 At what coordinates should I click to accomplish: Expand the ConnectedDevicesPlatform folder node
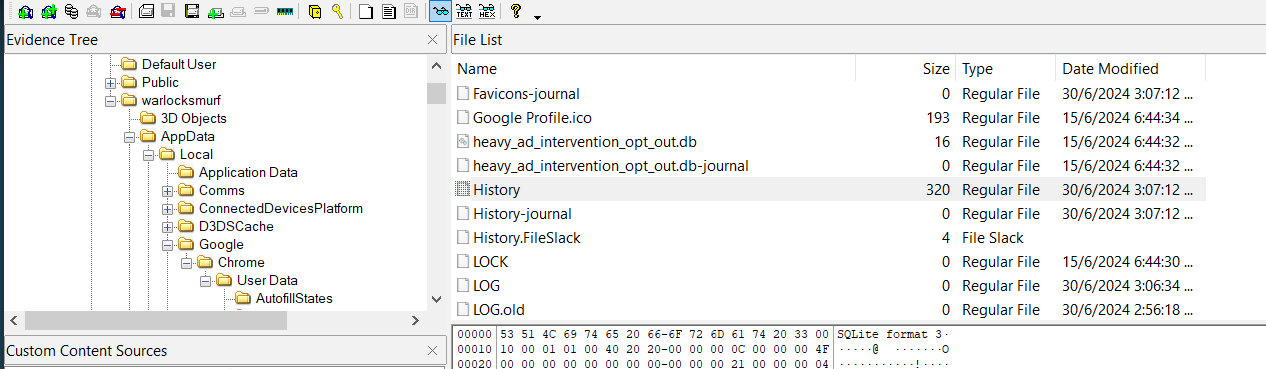[168, 208]
